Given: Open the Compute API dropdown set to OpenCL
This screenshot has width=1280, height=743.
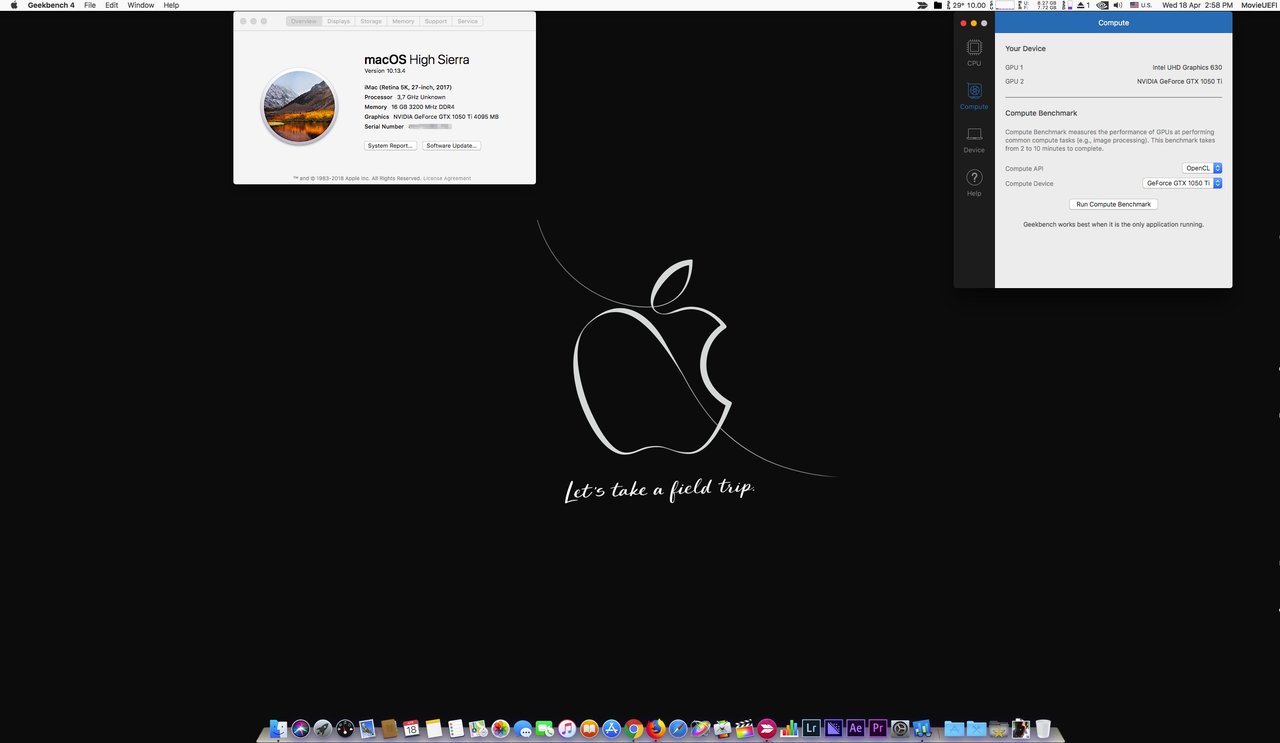Looking at the screenshot, I should tap(1202, 168).
